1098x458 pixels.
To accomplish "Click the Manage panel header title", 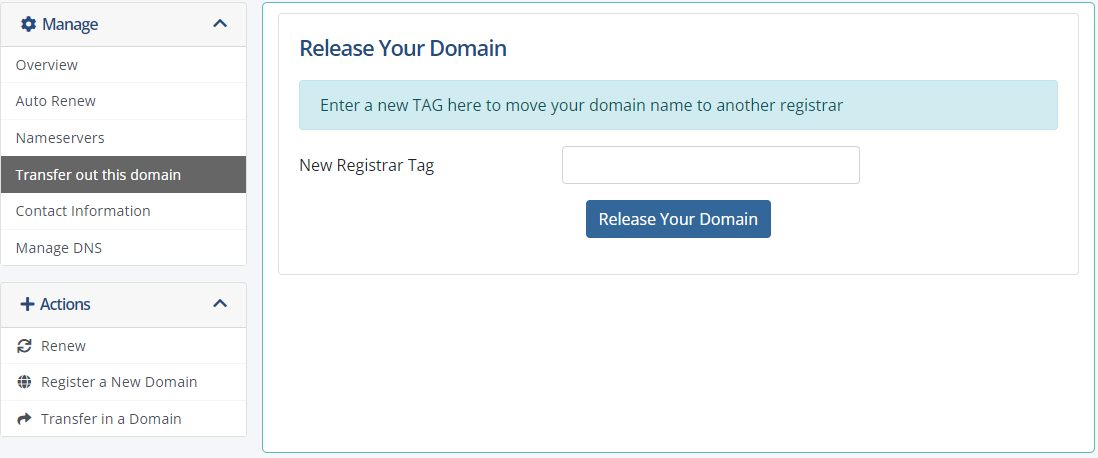I will tap(70, 25).
